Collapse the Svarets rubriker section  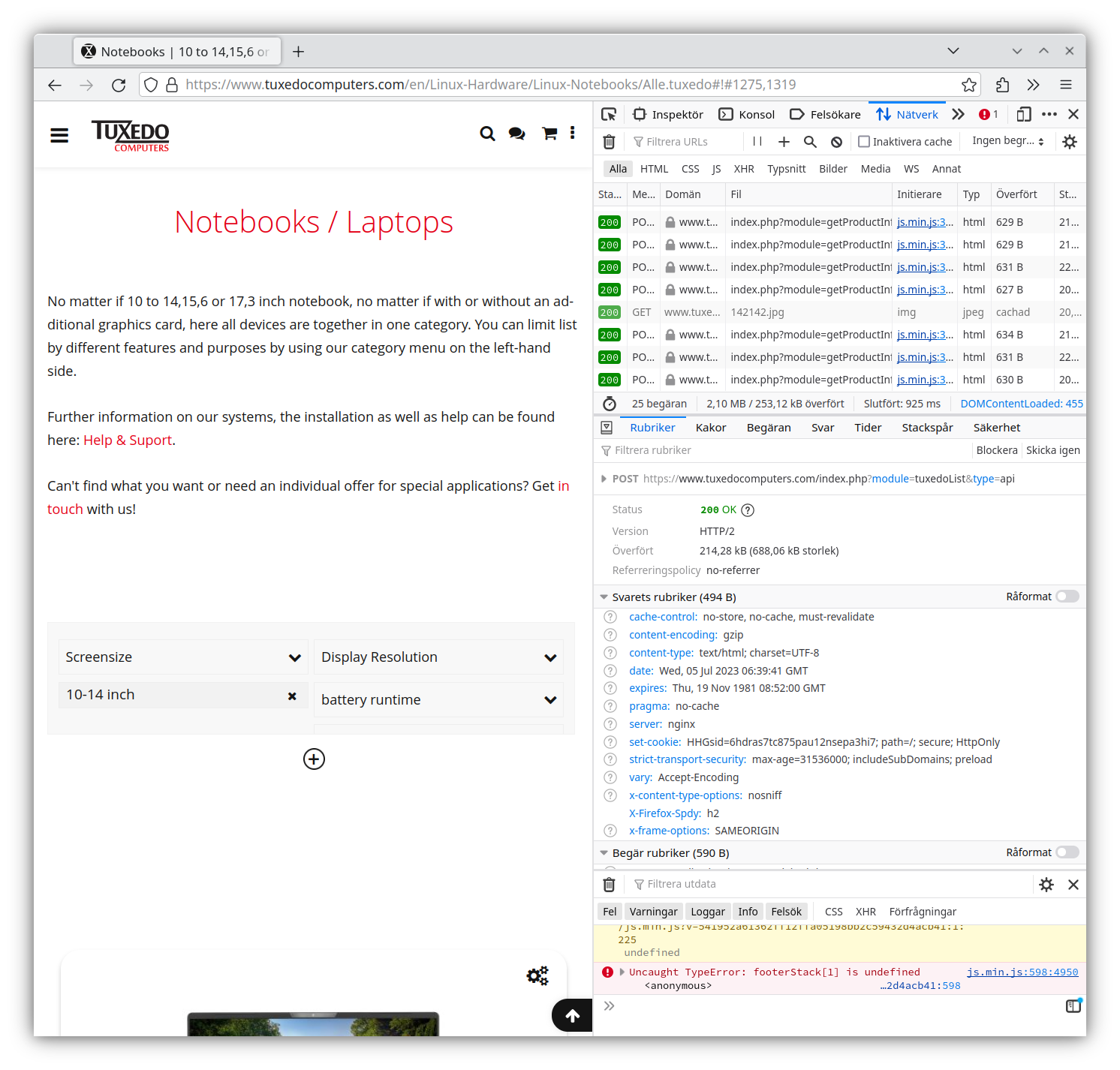(x=604, y=597)
